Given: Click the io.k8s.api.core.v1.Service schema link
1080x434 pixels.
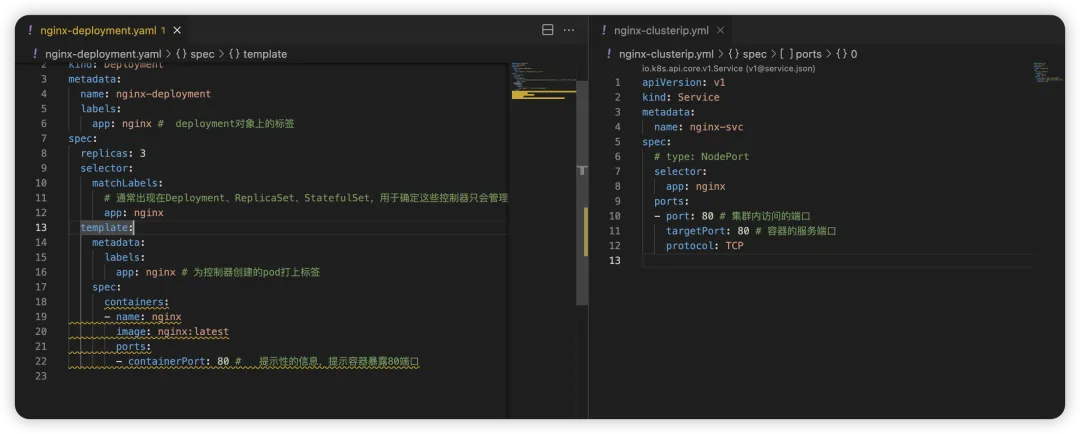Looking at the screenshot, I should (x=729, y=68).
